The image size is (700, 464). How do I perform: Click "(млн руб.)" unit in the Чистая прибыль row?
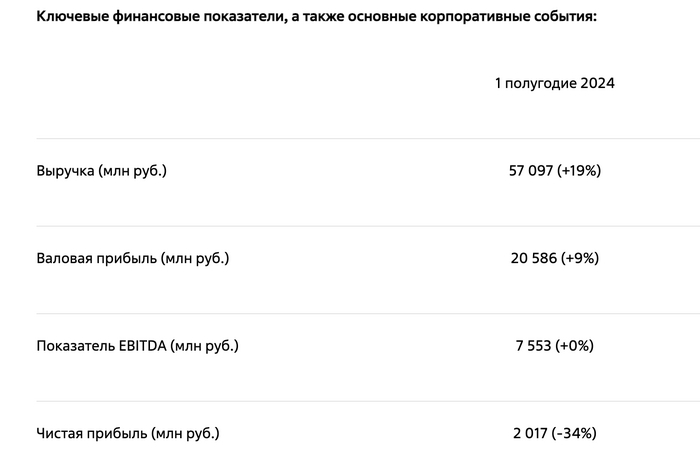pyautogui.click(x=184, y=433)
